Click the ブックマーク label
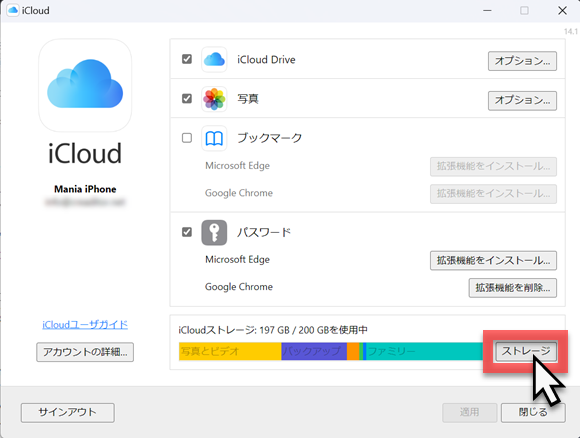 click(x=270, y=138)
